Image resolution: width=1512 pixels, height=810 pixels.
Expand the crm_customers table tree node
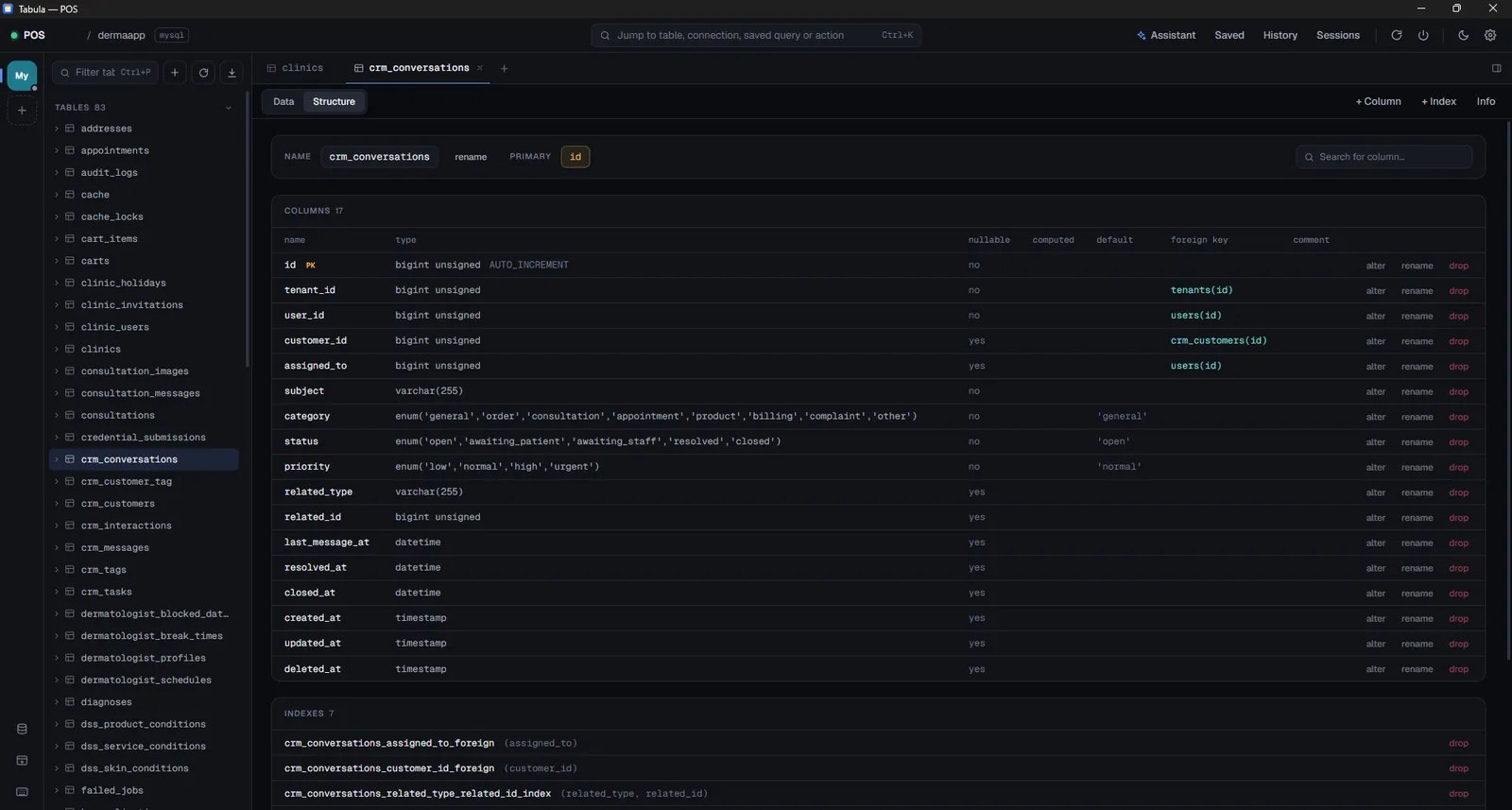coord(57,504)
